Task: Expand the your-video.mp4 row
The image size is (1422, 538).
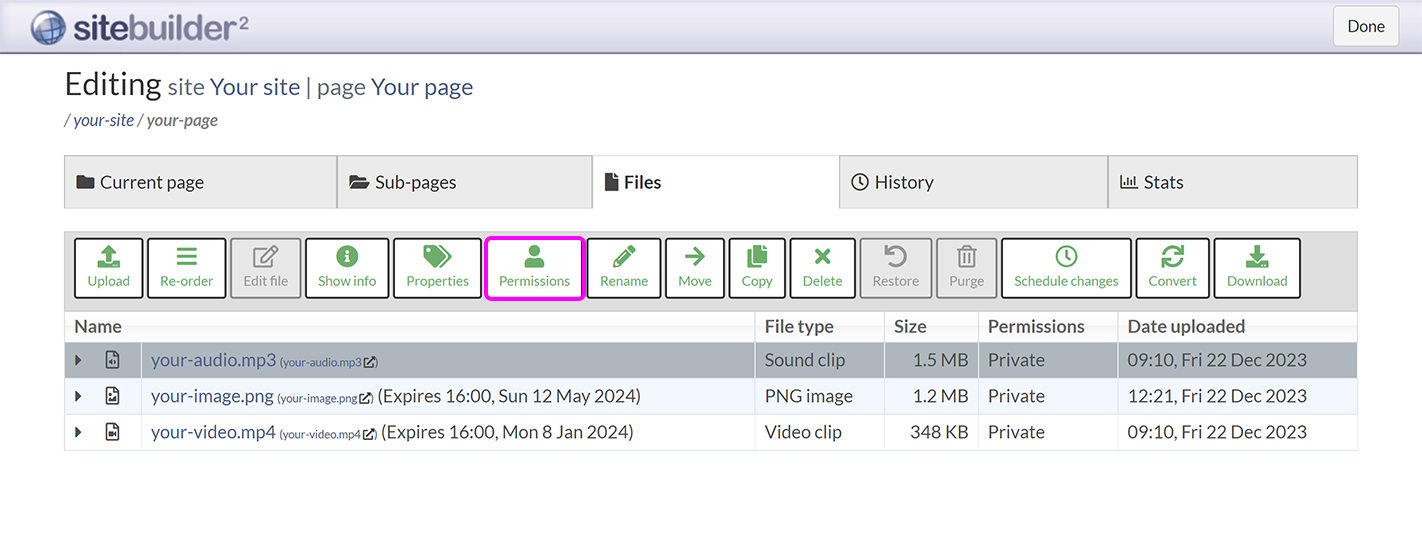Action: click(79, 433)
